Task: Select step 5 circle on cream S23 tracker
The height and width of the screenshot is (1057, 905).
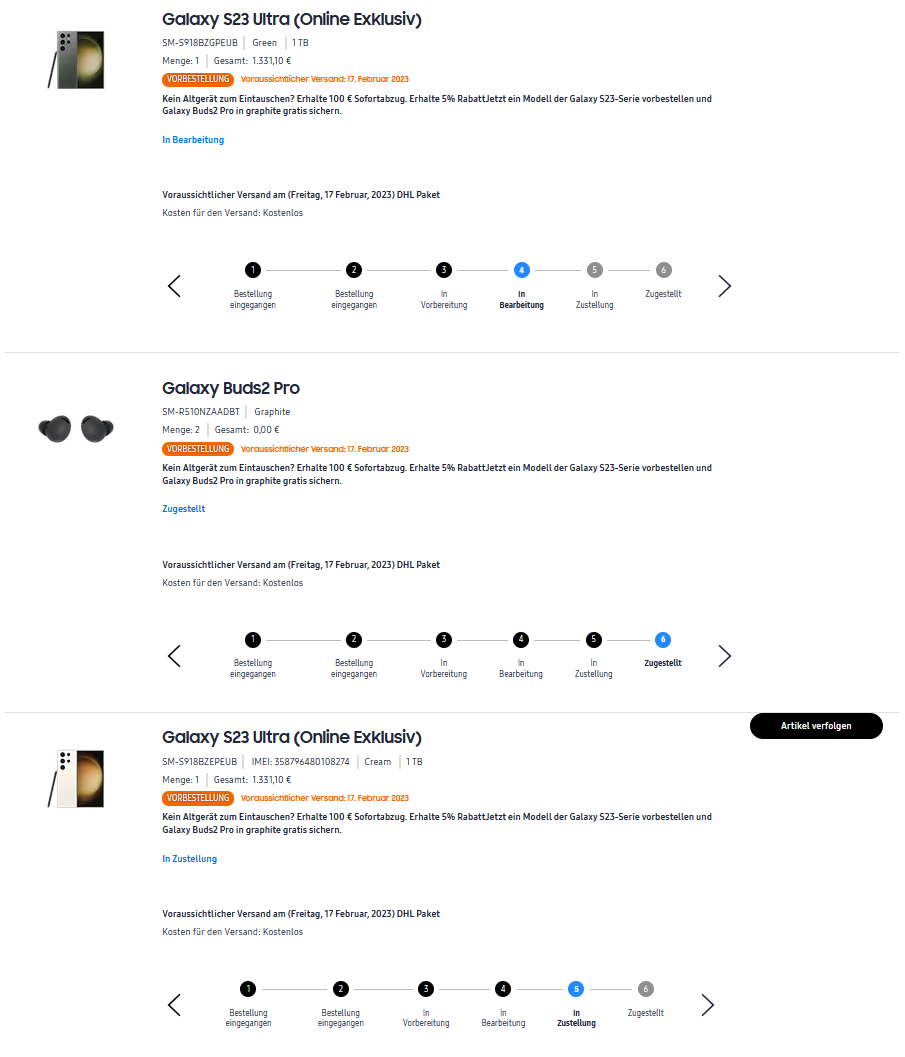Action: pos(575,989)
